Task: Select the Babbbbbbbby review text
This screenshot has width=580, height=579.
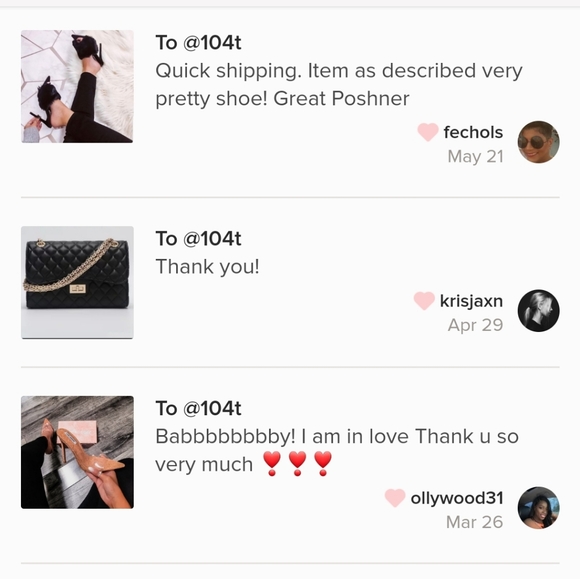Action: coord(337,451)
